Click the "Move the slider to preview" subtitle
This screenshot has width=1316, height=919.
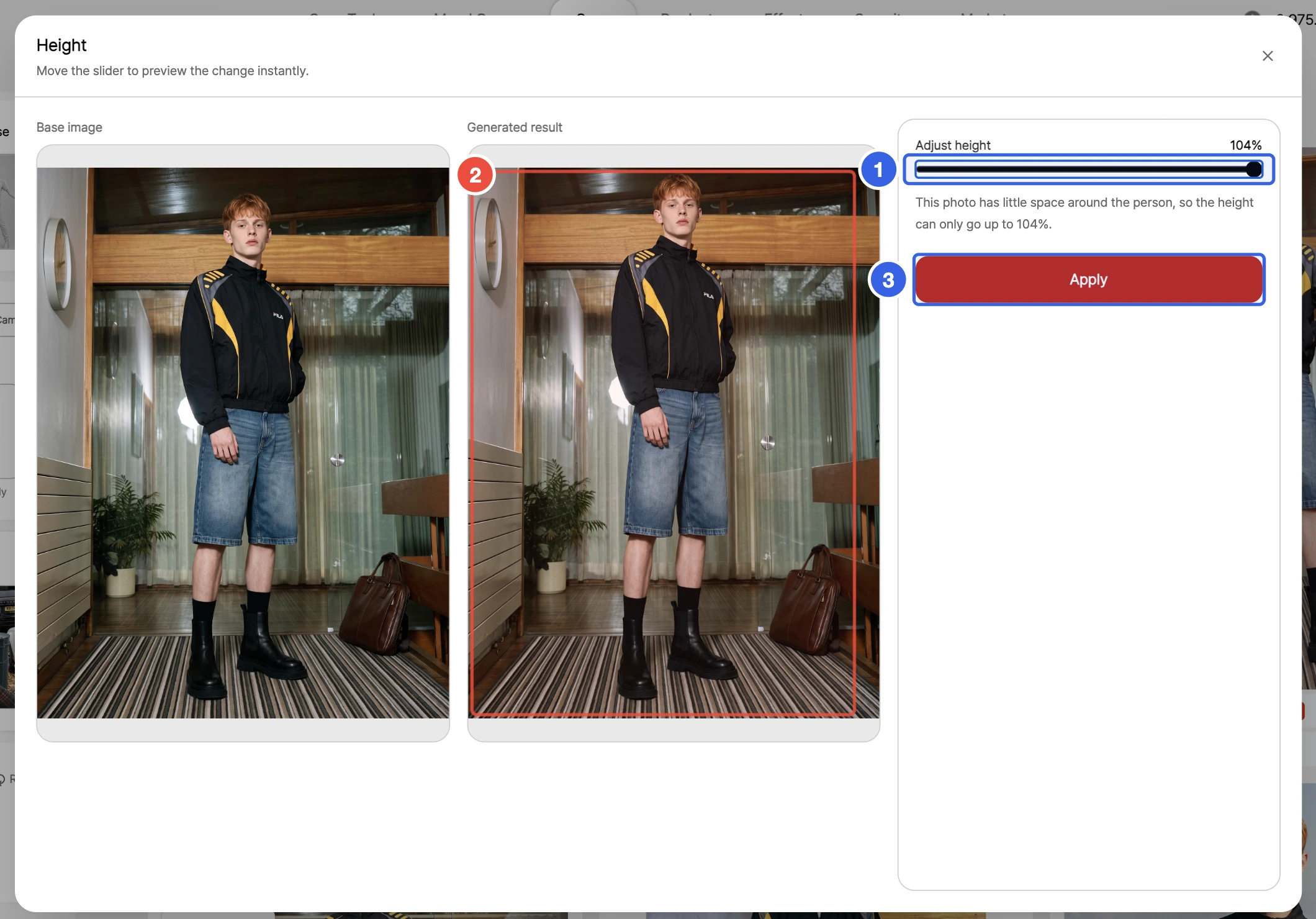(x=173, y=71)
